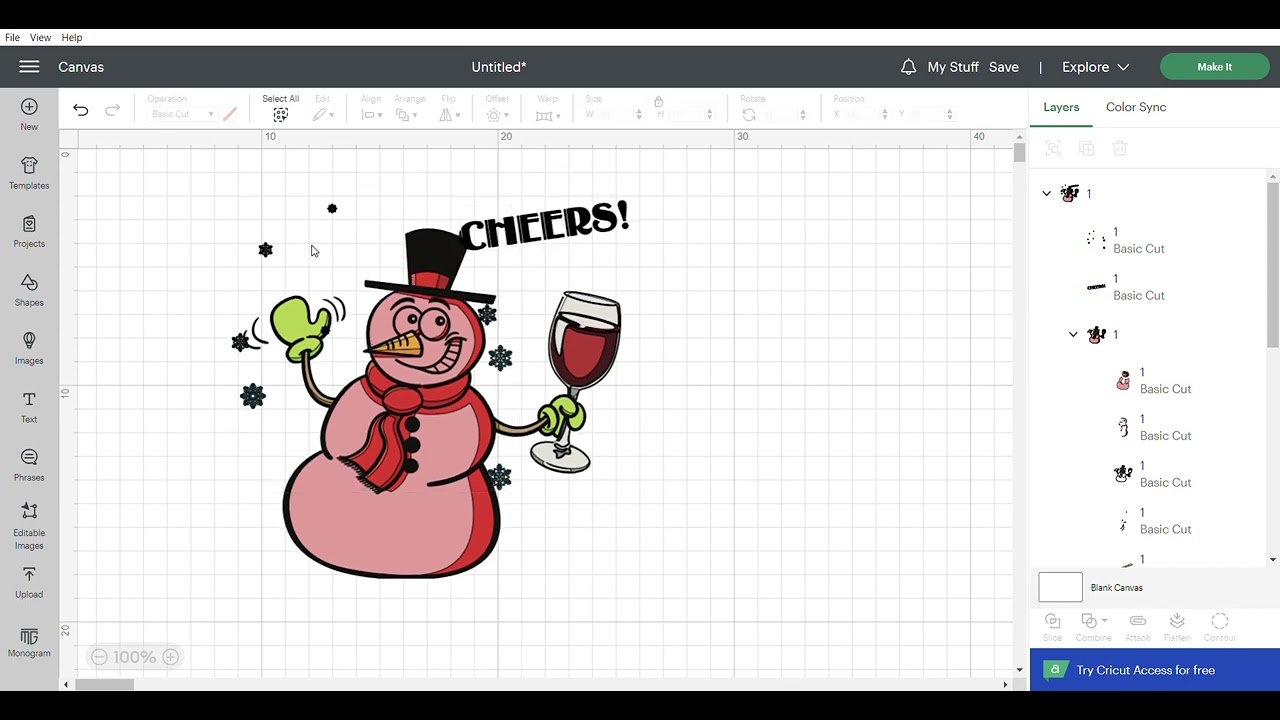This screenshot has width=1280, height=720.
Task: Open the Templates panel
Action: click(x=29, y=173)
